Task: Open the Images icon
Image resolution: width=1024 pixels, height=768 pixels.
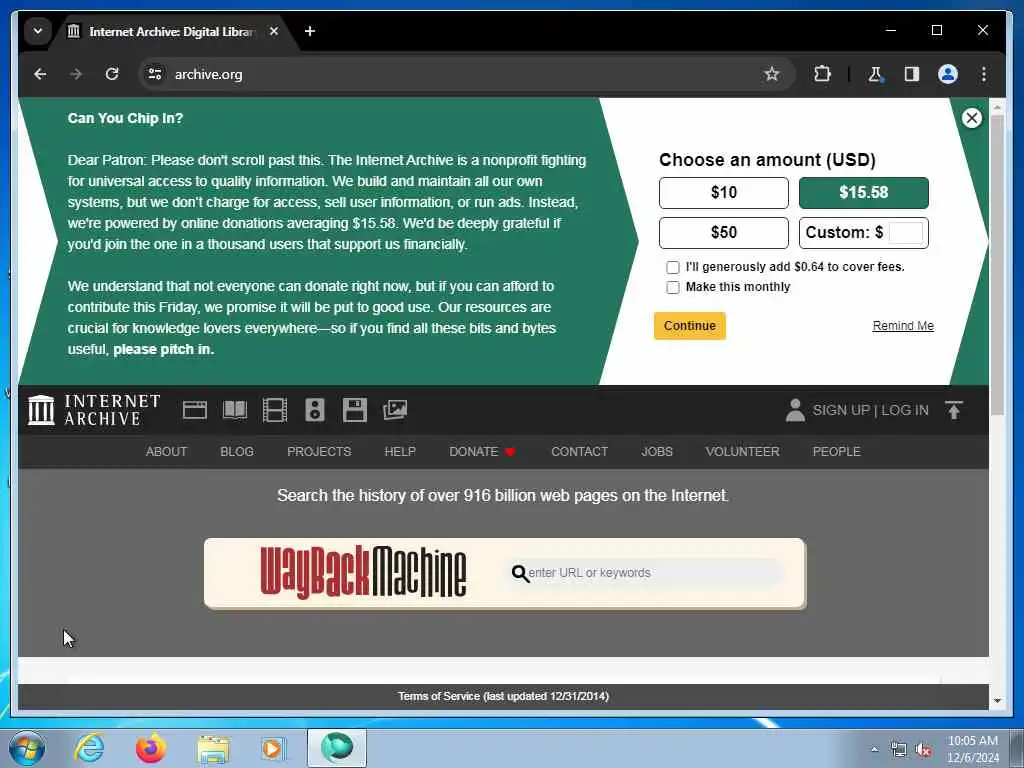Action: pos(395,410)
